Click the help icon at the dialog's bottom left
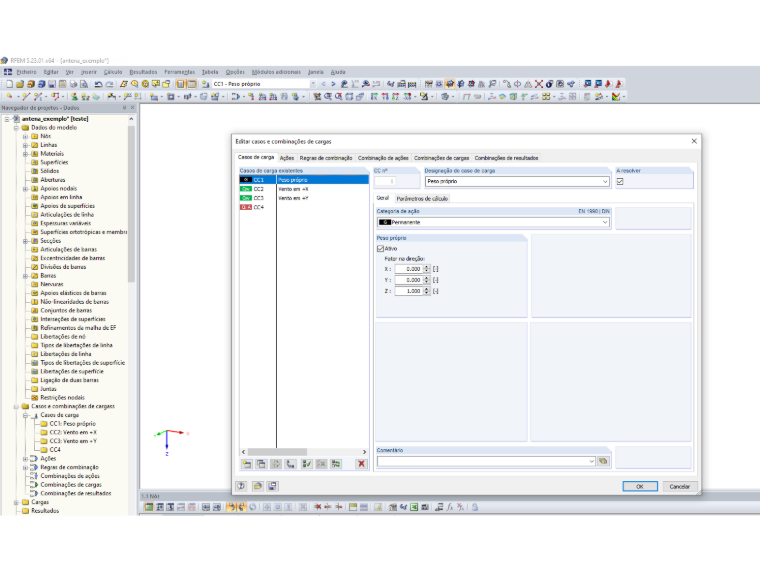The width and height of the screenshot is (760, 570). click(241, 486)
